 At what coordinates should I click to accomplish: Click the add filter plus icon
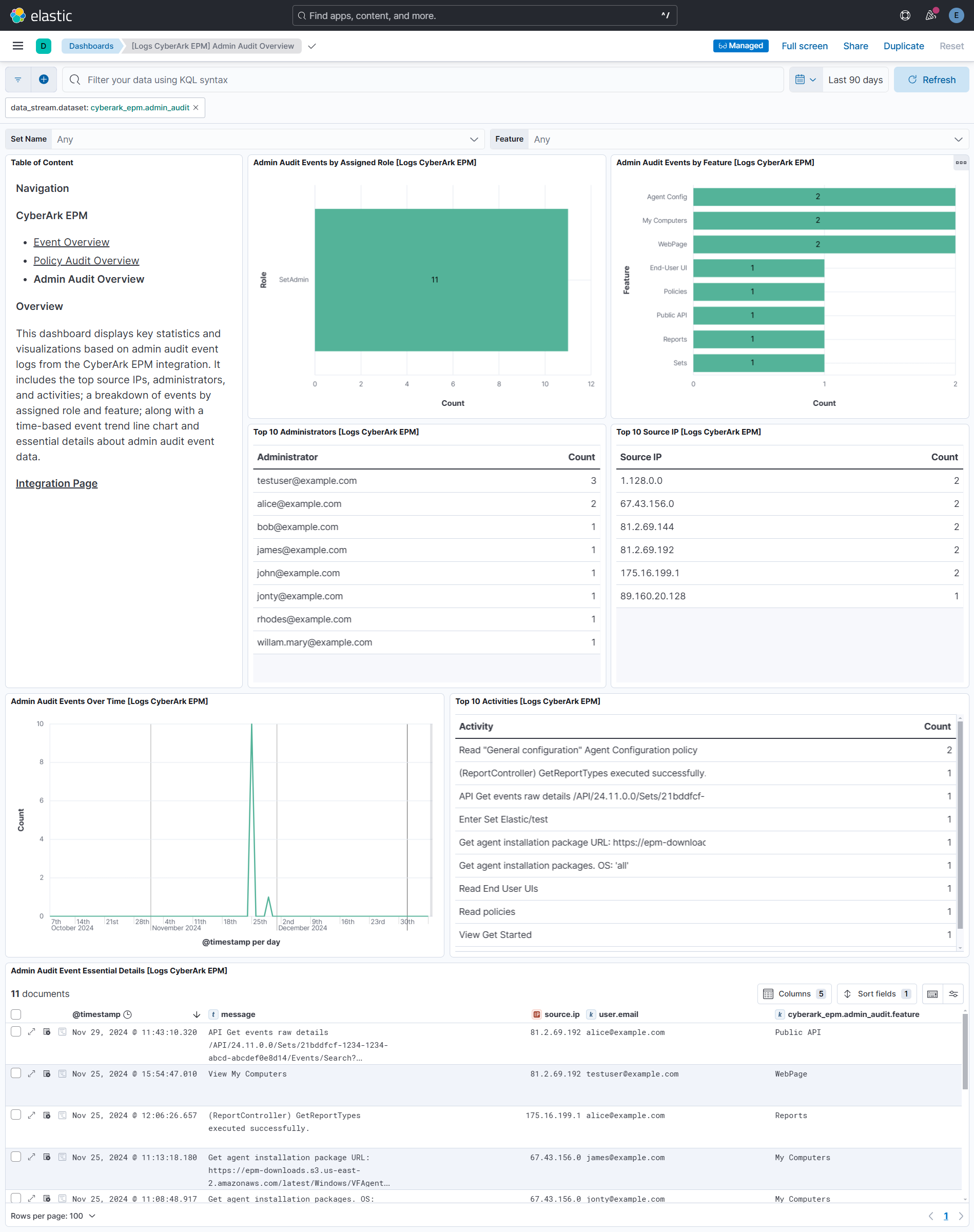[44, 80]
